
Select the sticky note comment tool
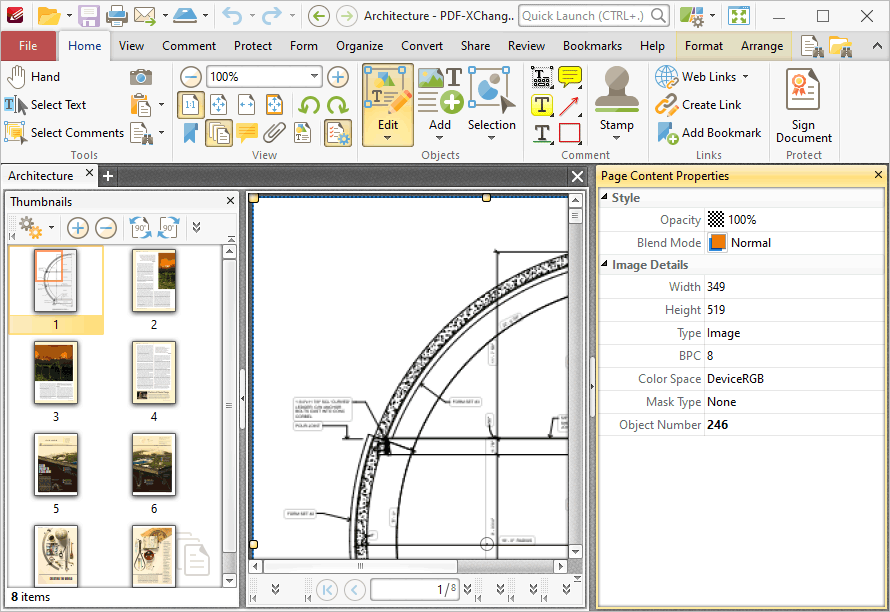570,77
